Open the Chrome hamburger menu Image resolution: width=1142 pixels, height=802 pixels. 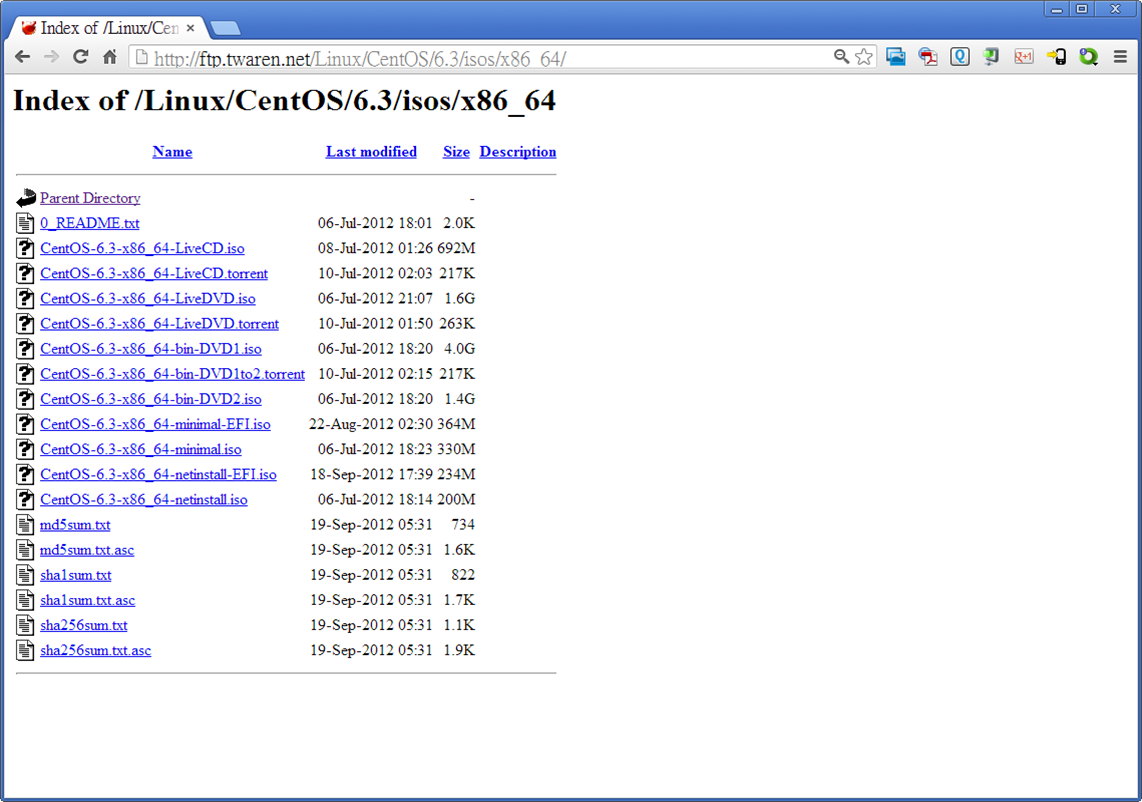(x=1120, y=57)
